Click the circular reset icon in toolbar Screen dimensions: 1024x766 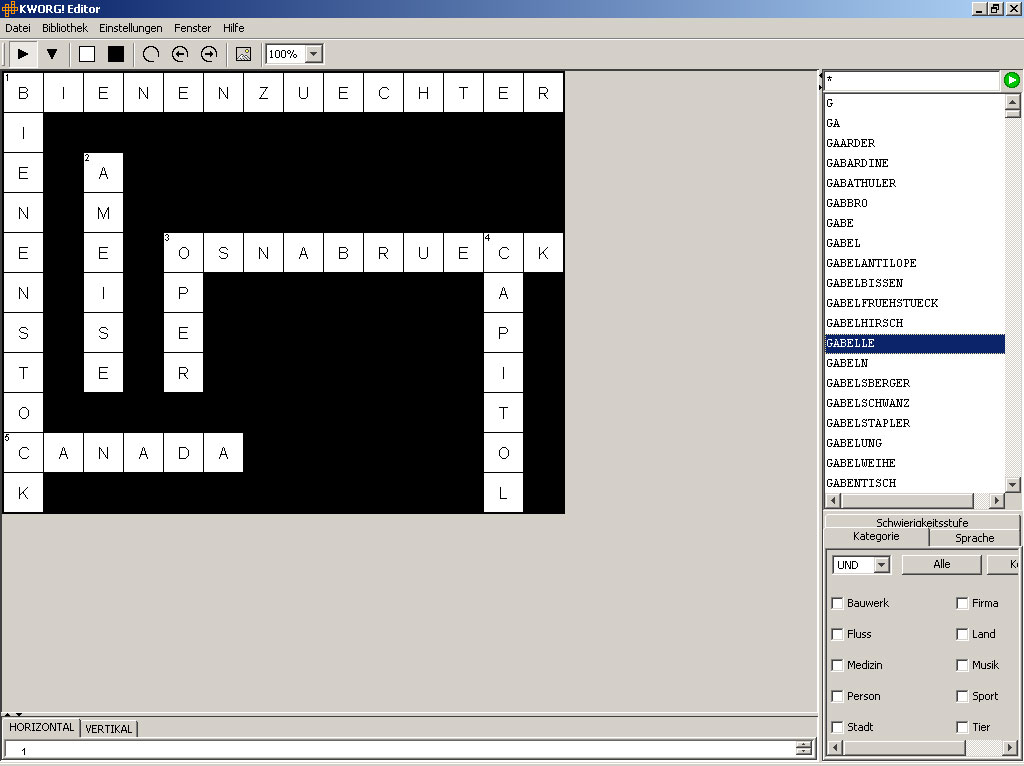(x=151, y=54)
